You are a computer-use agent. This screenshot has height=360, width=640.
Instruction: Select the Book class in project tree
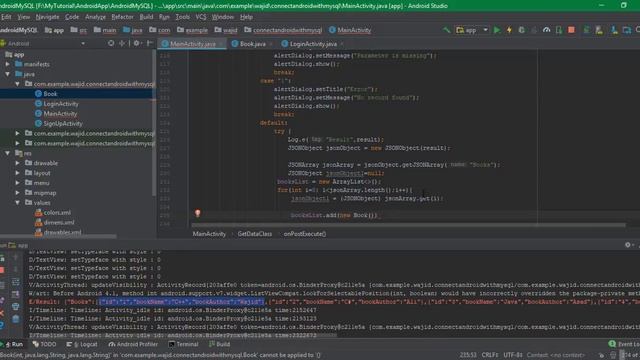point(50,93)
